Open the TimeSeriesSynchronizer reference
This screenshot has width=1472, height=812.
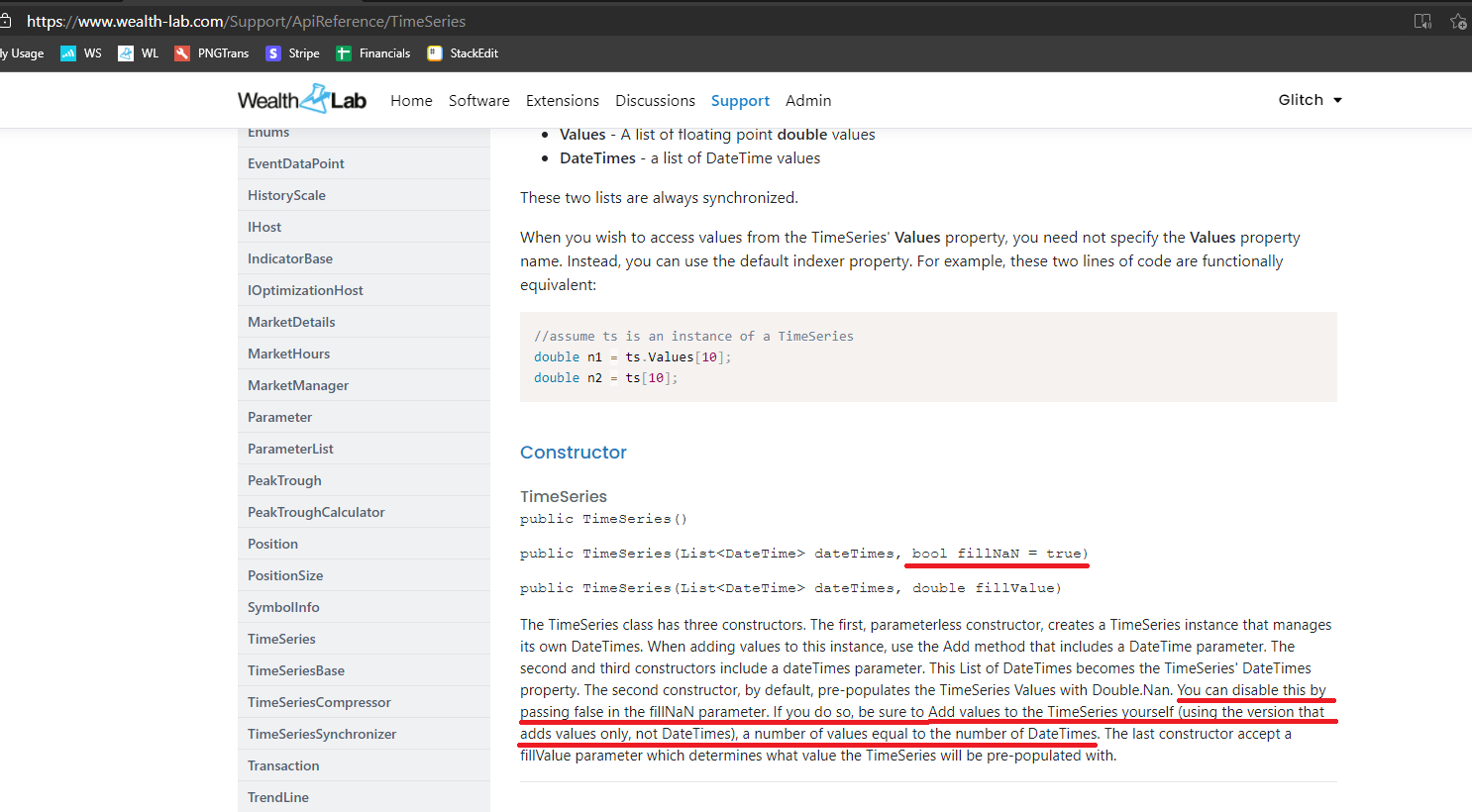[x=321, y=734]
